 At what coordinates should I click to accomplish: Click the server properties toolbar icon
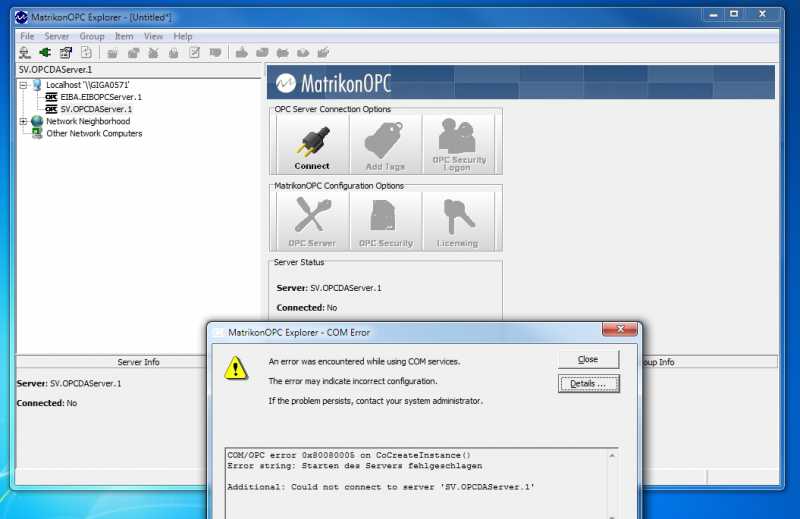tap(66, 52)
